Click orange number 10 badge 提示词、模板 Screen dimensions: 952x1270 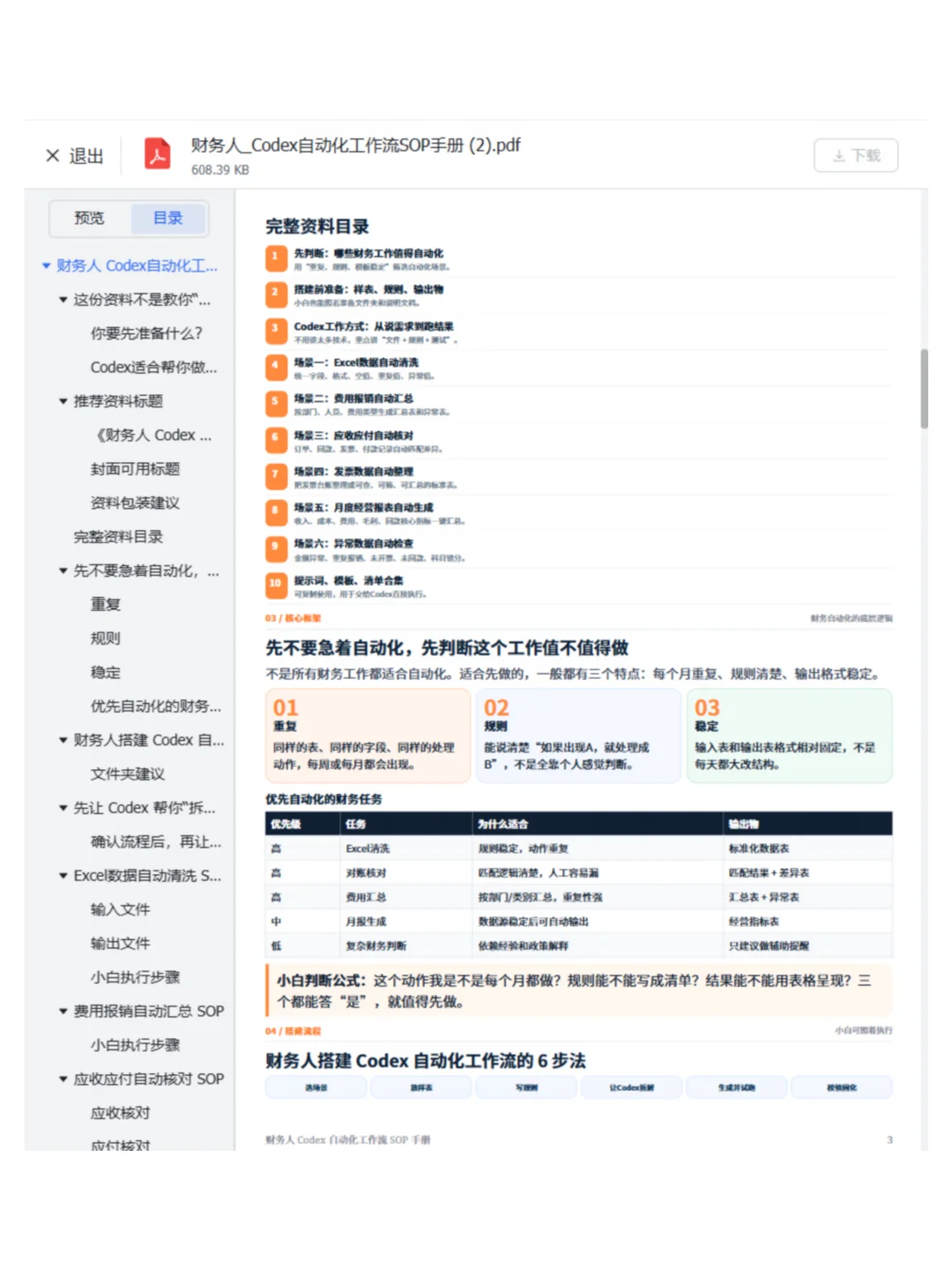(x=275, y=584)
